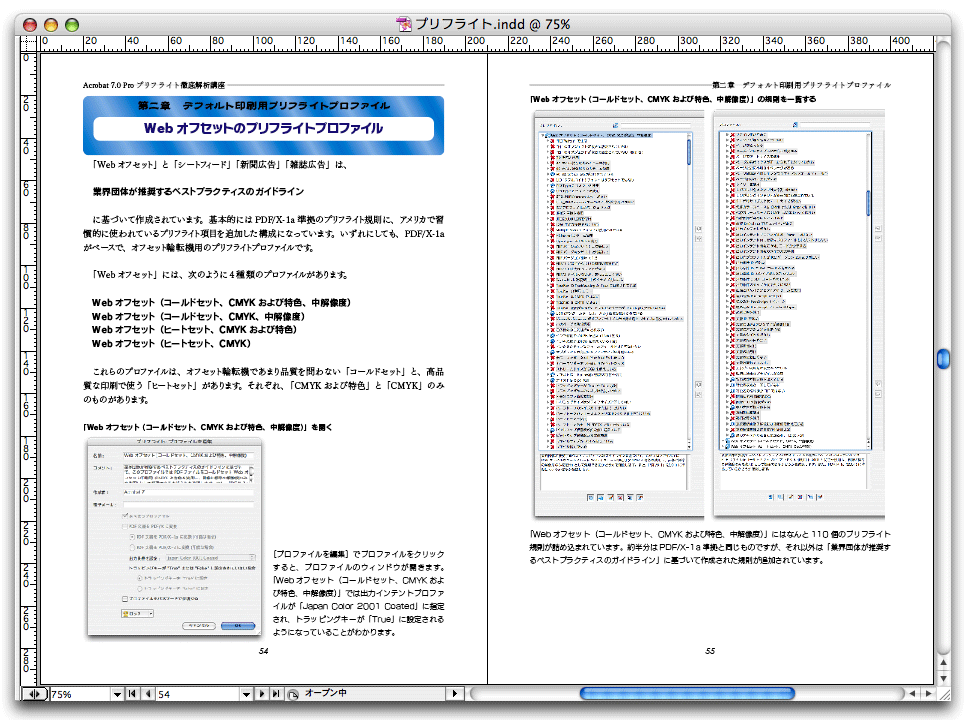
Task: Open the page number dropdown
Action: point(246,694)
